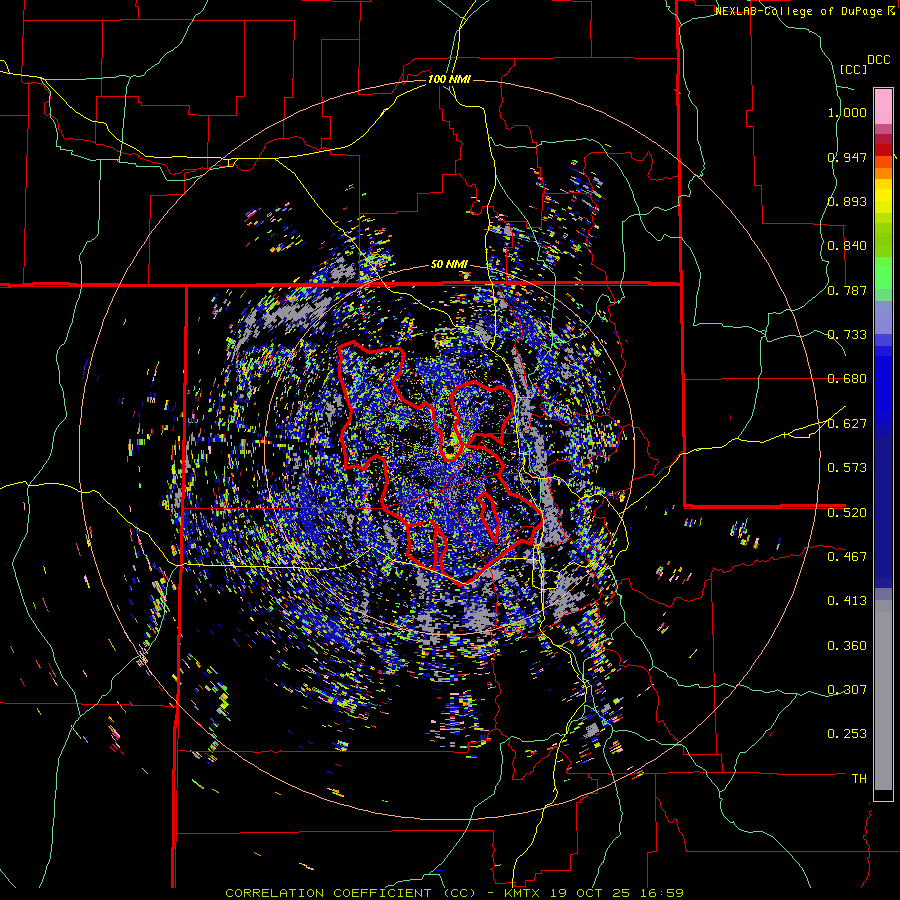Click the 0.413 colorbar value label
Viewport: 900px width, 900px height.
coord(847,601)
